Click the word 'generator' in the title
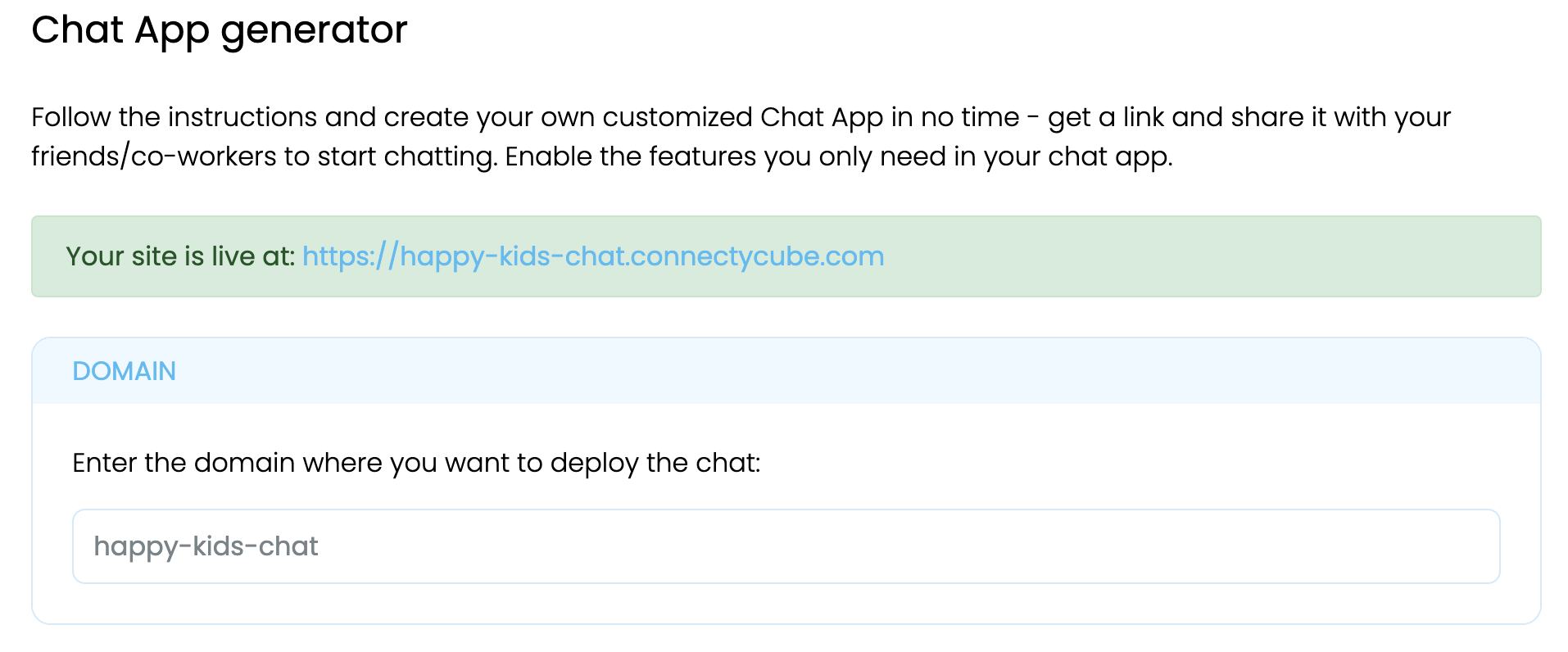This screenshot has width=1568, height=652. (x=314, y=30)
